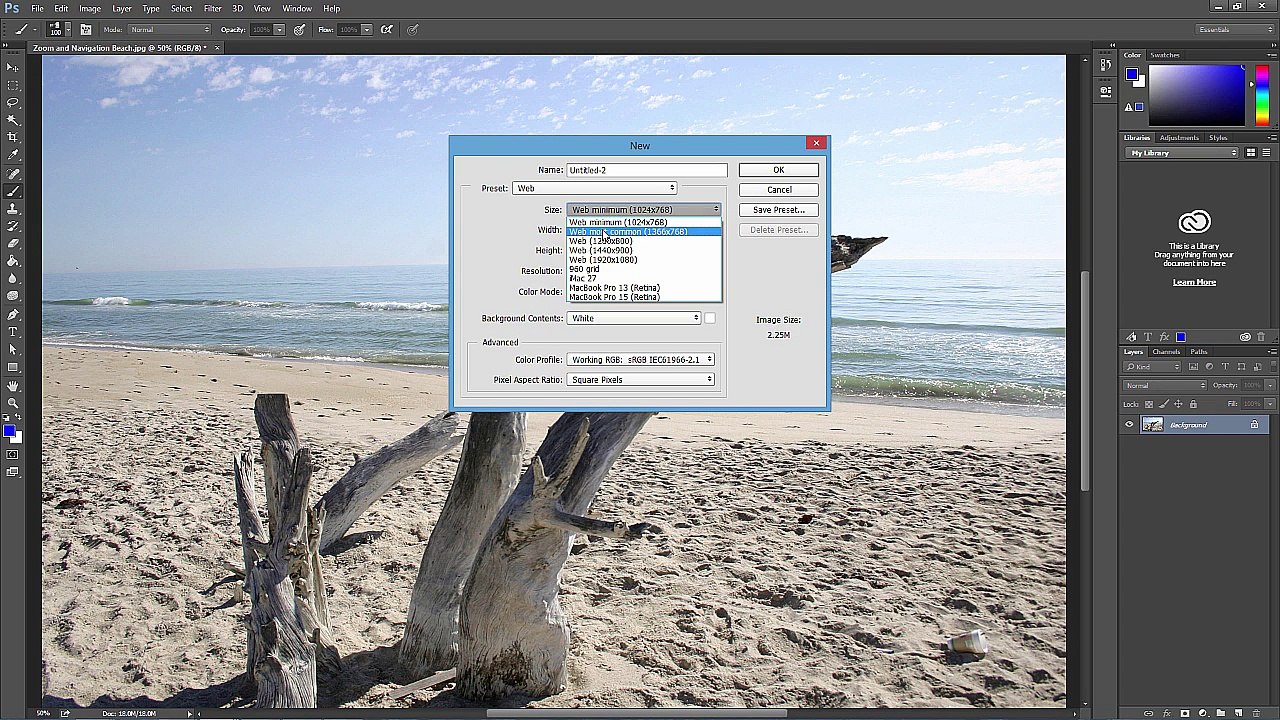1280x720 pixels.
Task: Select the Paint Bucket tool
Action: point(12,261)
